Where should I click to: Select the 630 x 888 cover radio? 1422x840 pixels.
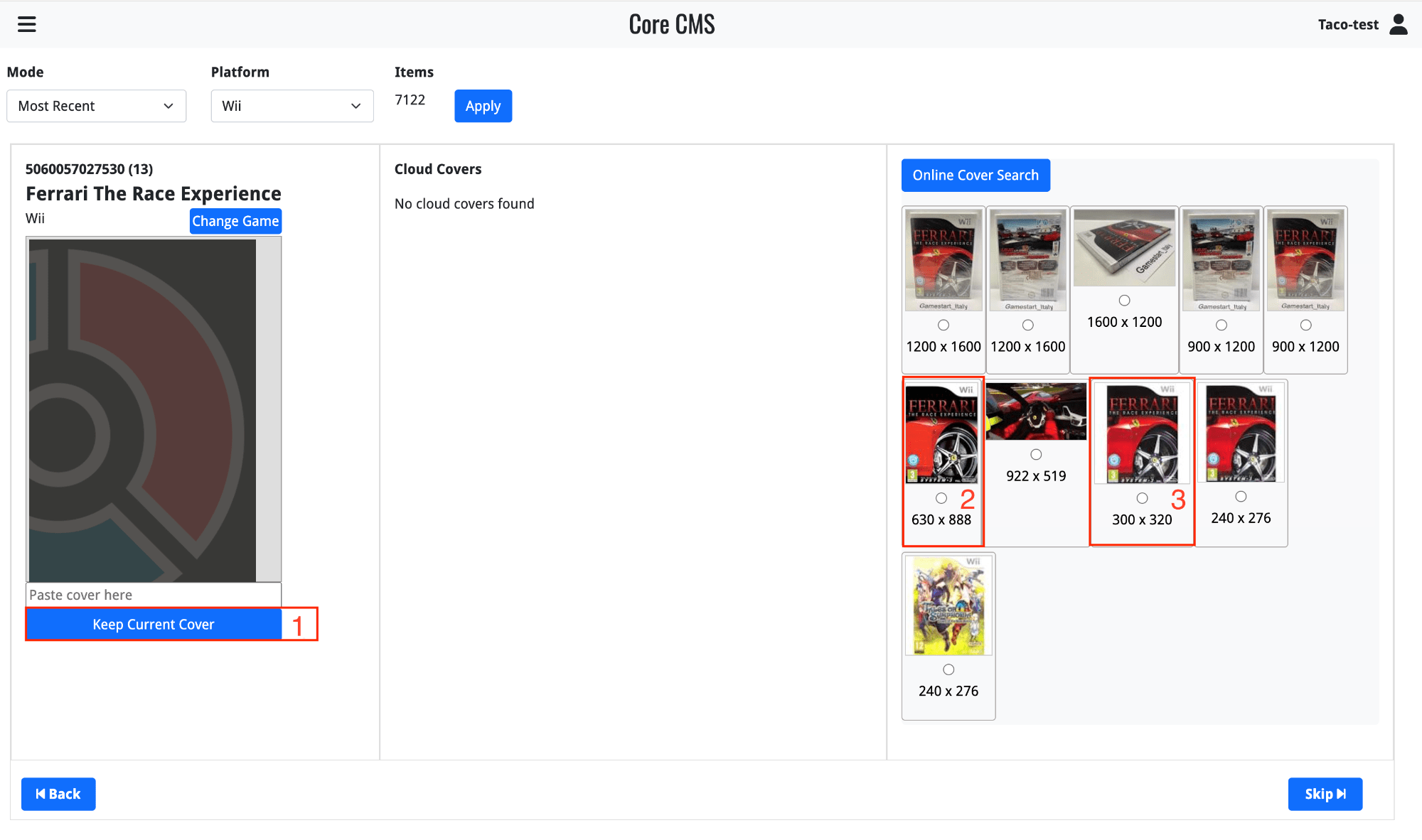click(941, 498)
